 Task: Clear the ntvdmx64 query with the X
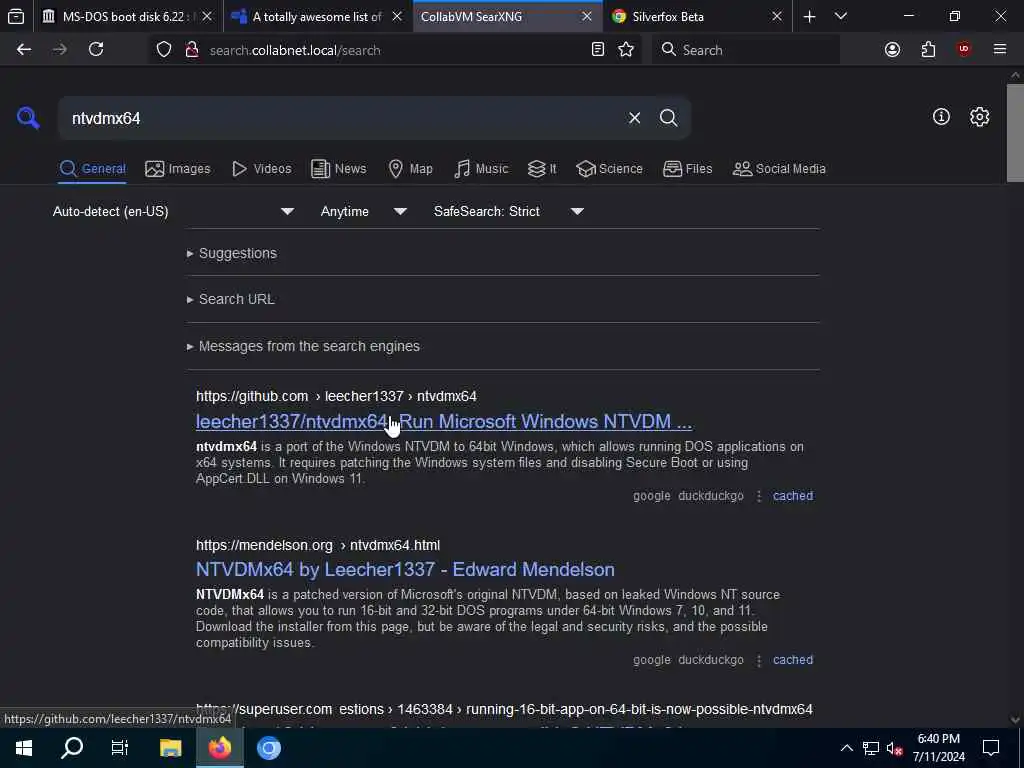click(x=634, y=118)
